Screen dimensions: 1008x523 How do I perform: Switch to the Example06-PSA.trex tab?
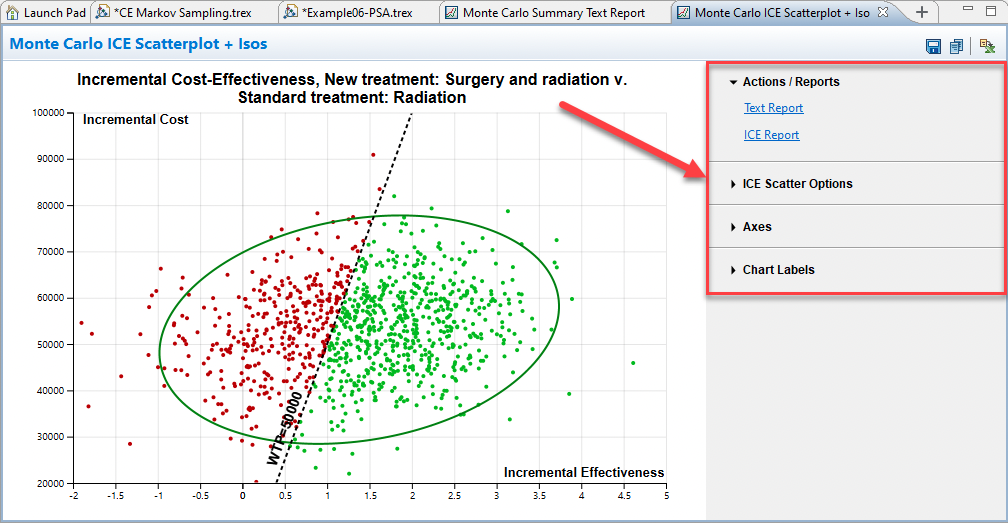click(358, 13)
